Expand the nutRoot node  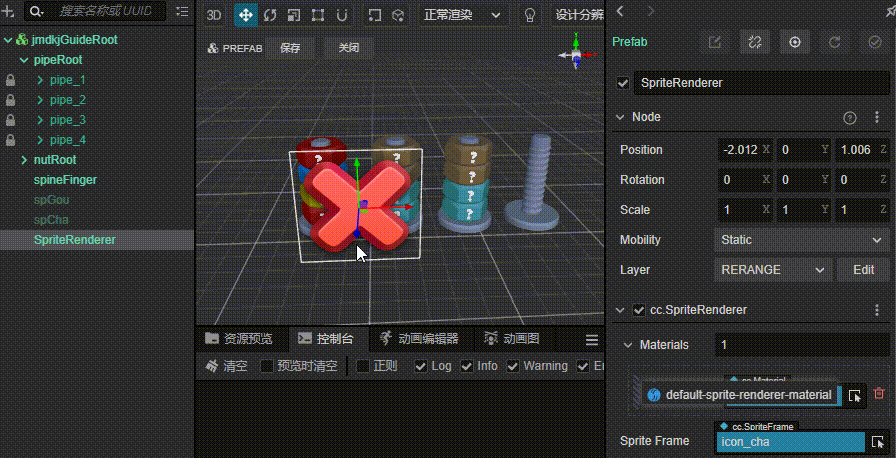click(x=24, y=160)
